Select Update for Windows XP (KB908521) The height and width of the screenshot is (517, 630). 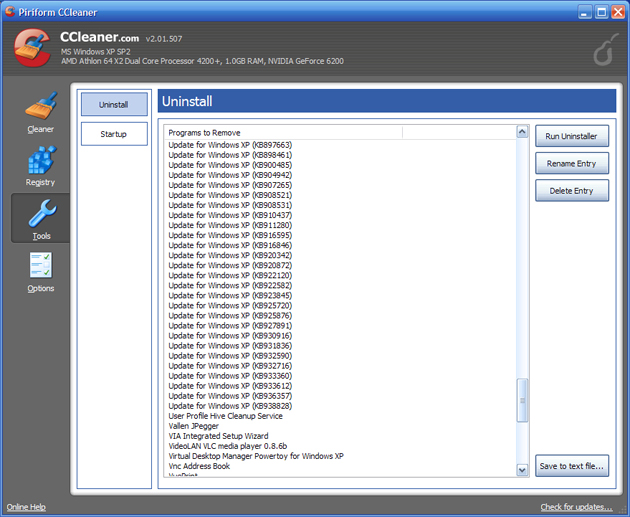(x=230, y=195)
